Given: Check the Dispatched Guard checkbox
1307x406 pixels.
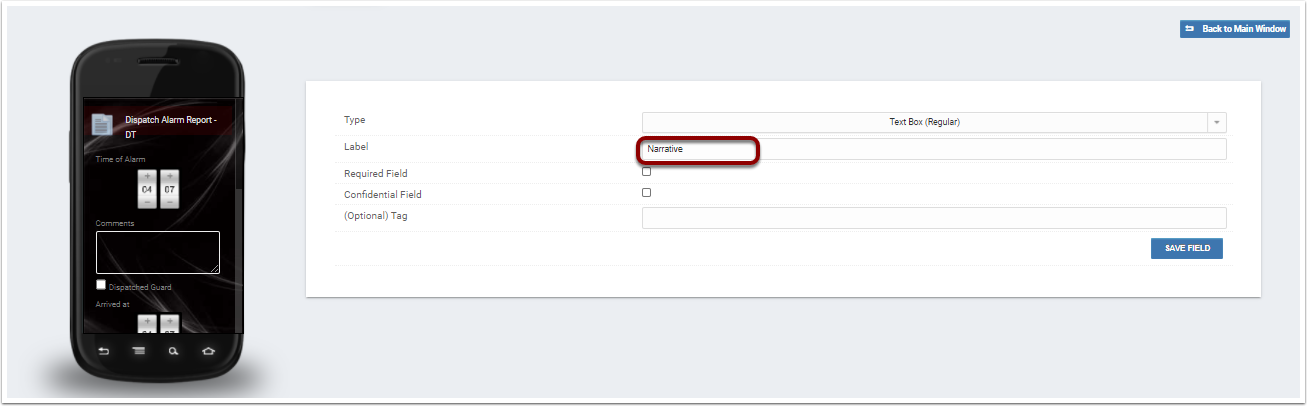Looking at the screenshot, I should tap(101, 285).
